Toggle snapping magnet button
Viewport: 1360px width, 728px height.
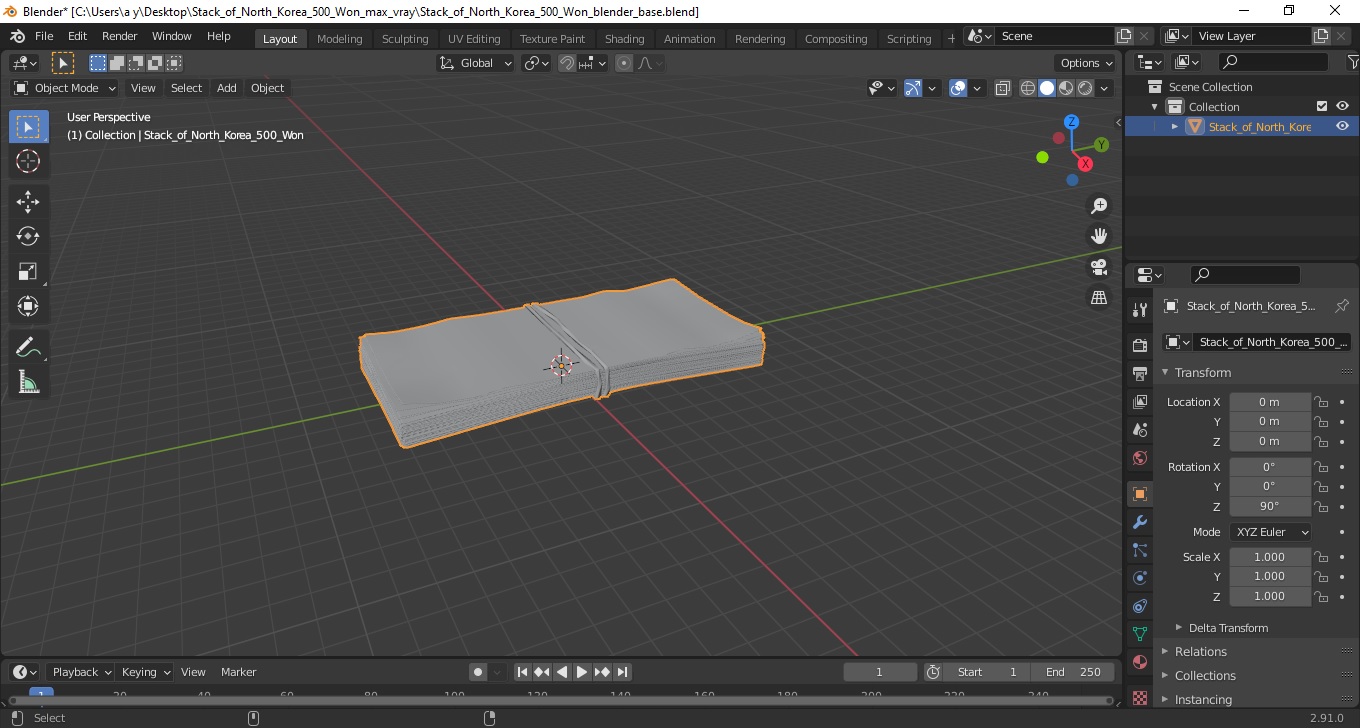click(x=567, y=63)
